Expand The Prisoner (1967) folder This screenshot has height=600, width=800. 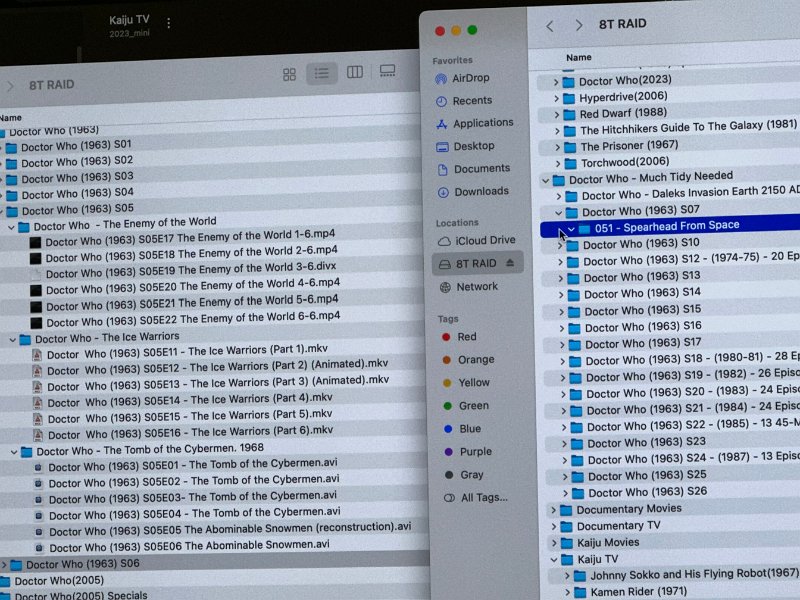557,148
